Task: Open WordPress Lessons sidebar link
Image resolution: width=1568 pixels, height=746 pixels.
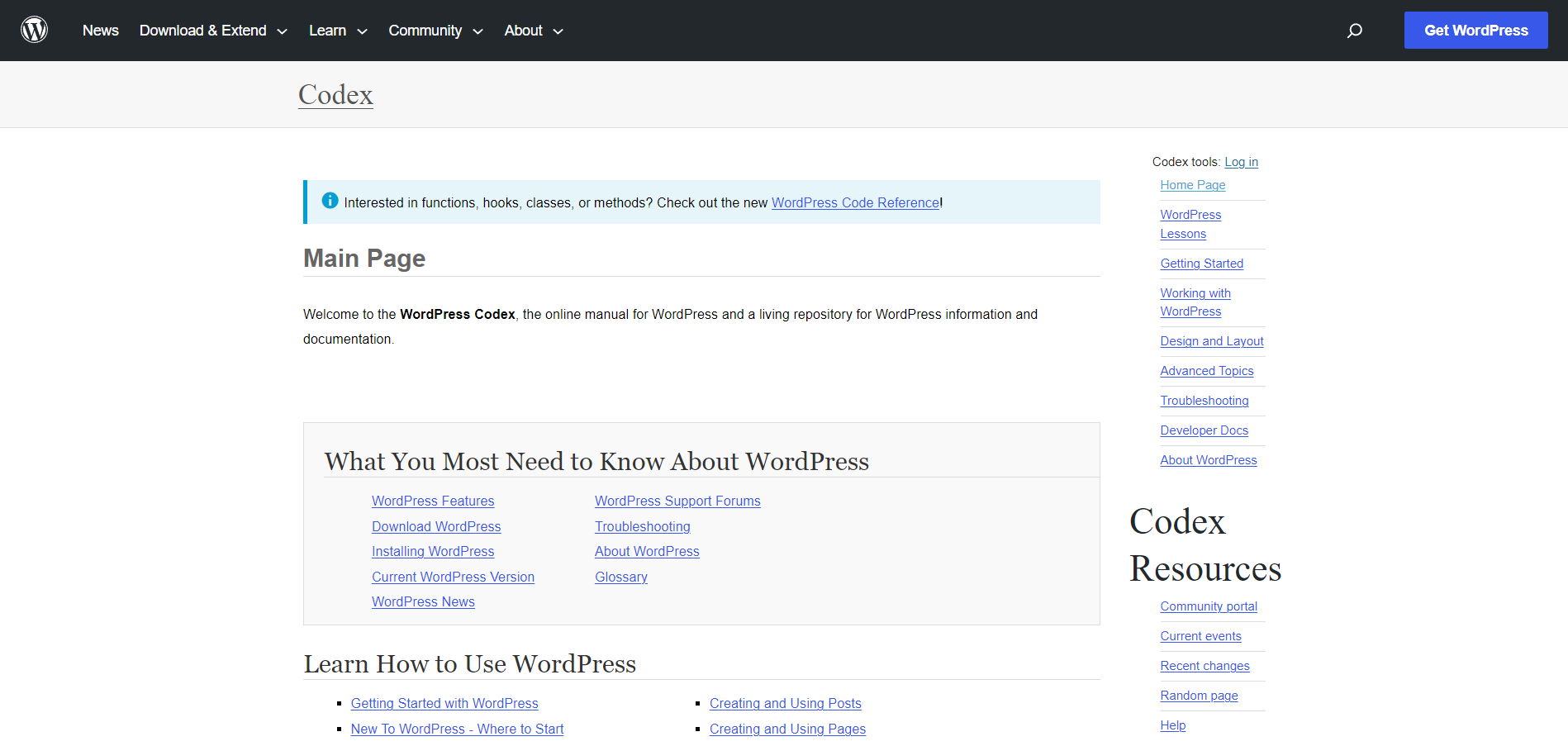Action: (1190, 224)
